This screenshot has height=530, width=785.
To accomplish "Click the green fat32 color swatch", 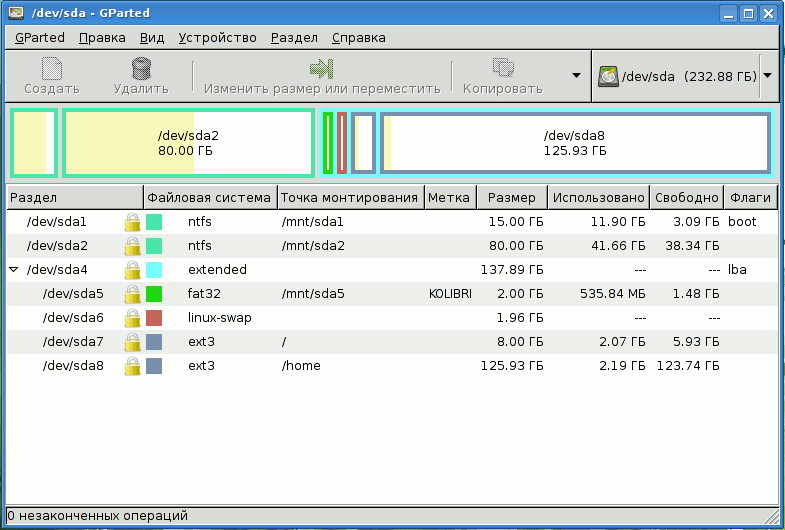I will (x=154, y=294).
